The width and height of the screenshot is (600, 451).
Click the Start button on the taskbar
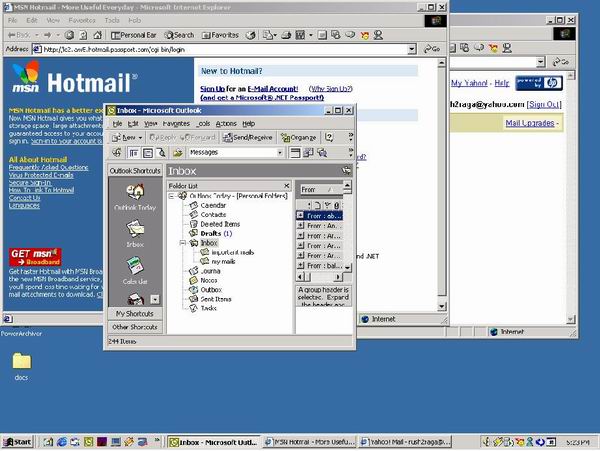[18, 442]
